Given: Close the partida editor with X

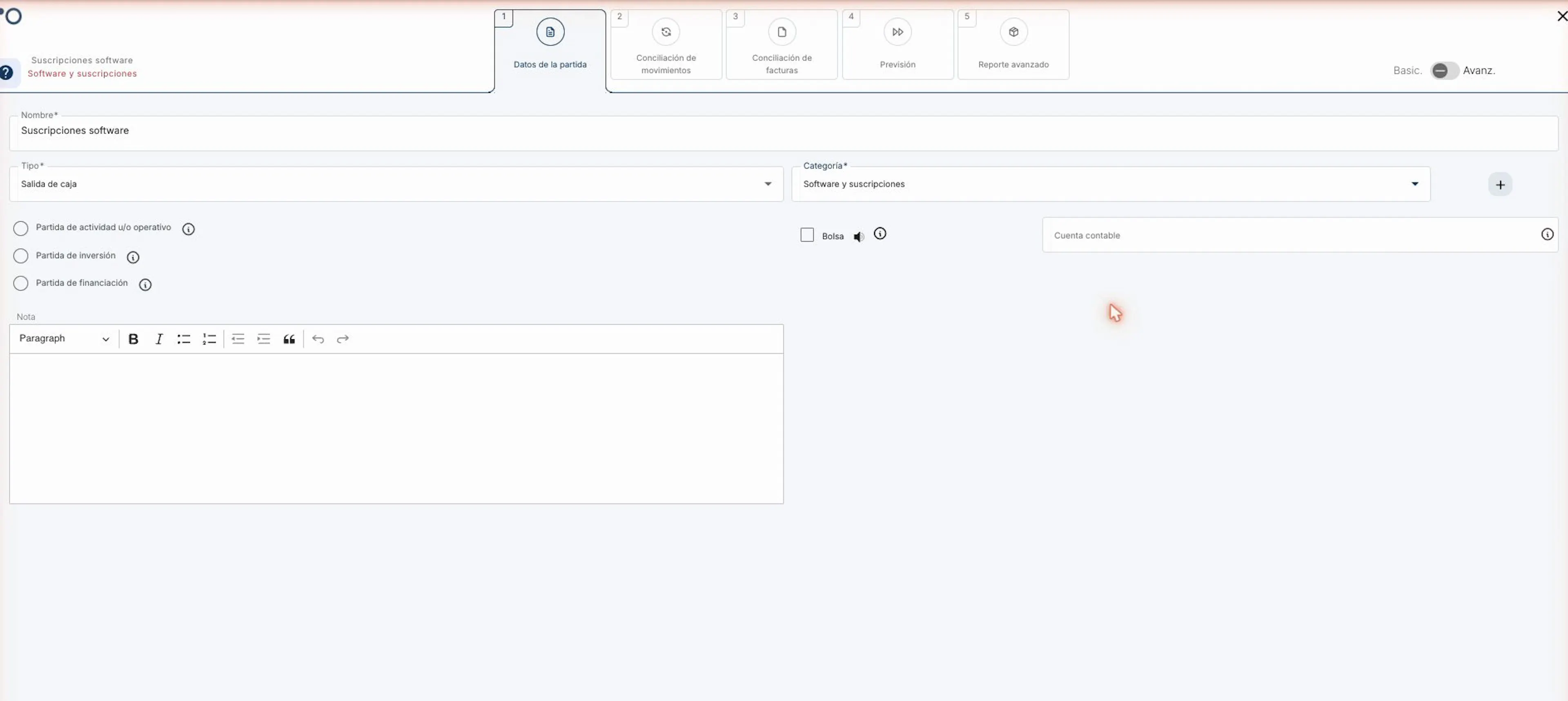Looking at the screenshot, I should point(1561,16).
